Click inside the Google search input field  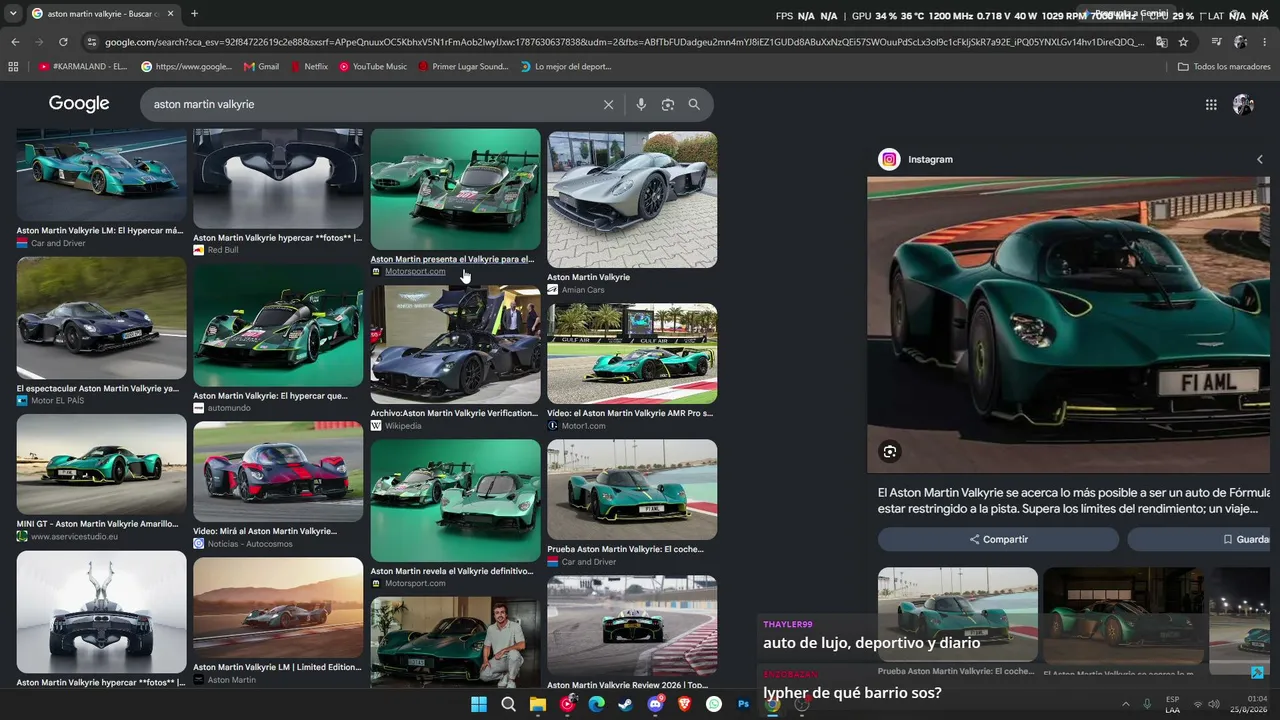click(x=370, y=105)
